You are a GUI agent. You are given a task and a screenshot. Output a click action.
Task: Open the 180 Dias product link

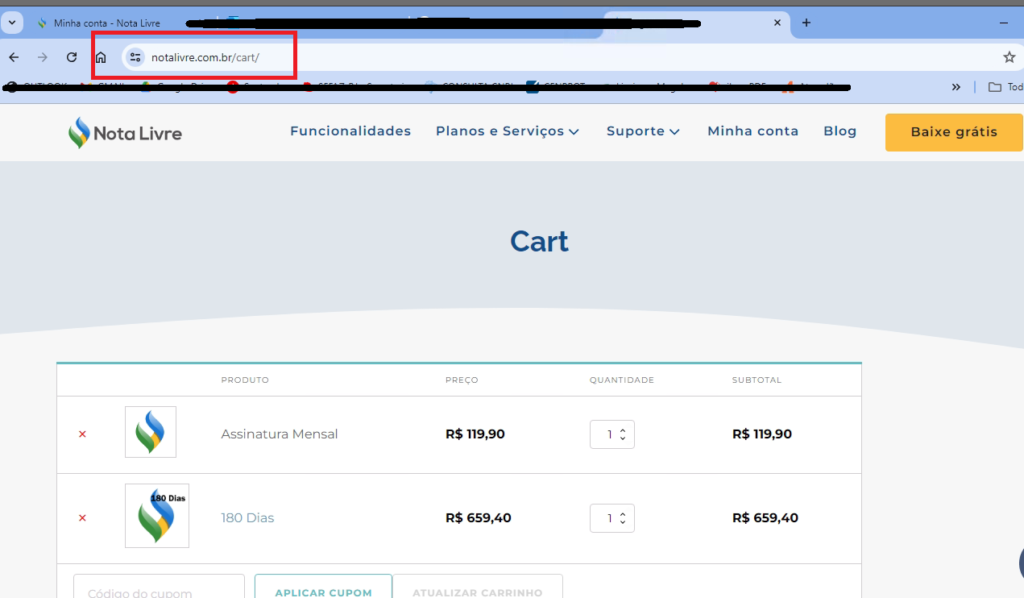click(247, 518)
